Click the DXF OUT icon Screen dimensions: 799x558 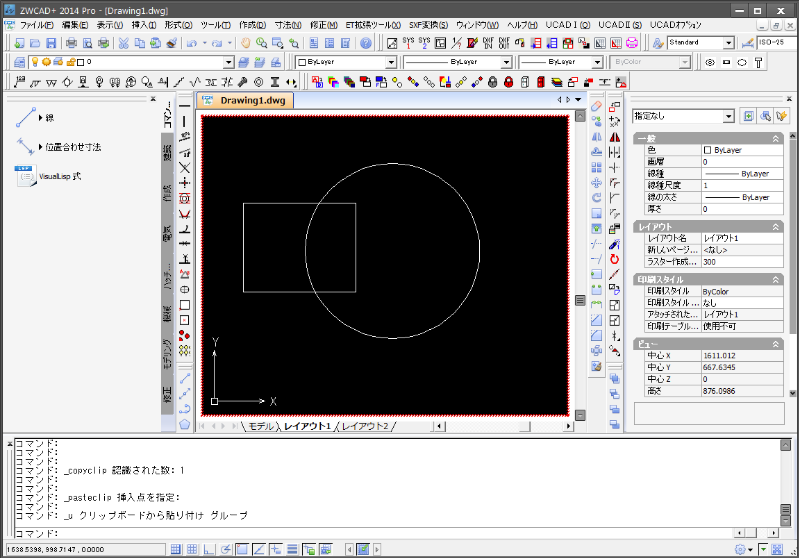tap(504, 43)
